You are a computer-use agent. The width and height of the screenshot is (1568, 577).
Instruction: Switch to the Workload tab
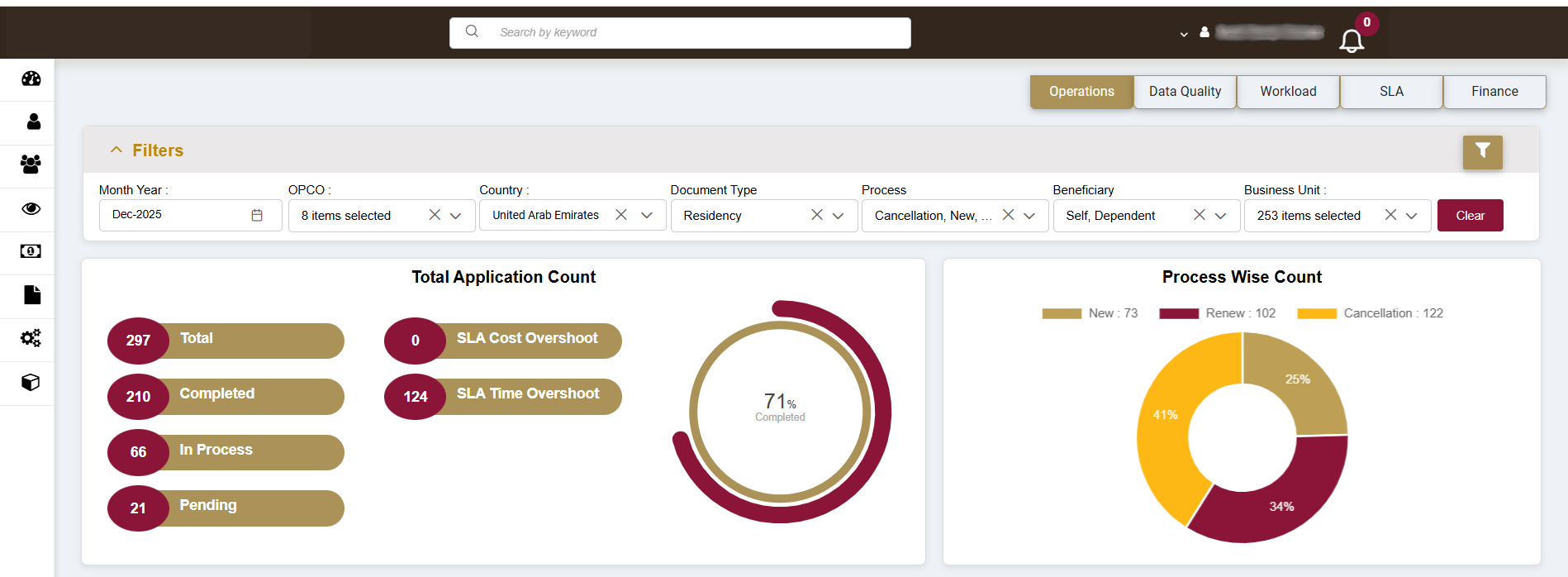click(x=1288, y=92)
